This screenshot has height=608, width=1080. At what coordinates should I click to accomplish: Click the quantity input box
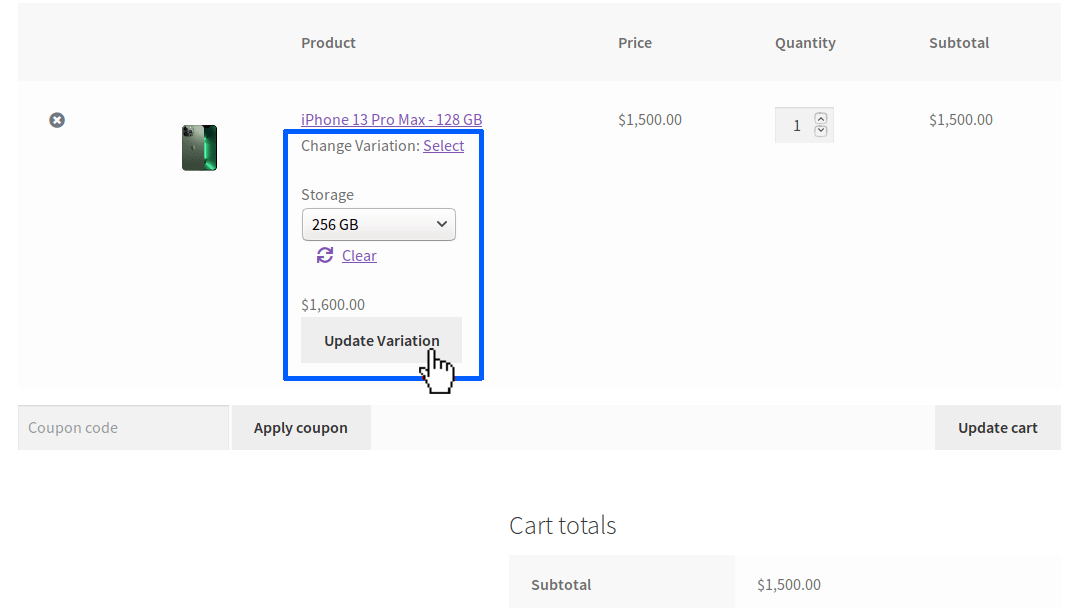point(797,124)
